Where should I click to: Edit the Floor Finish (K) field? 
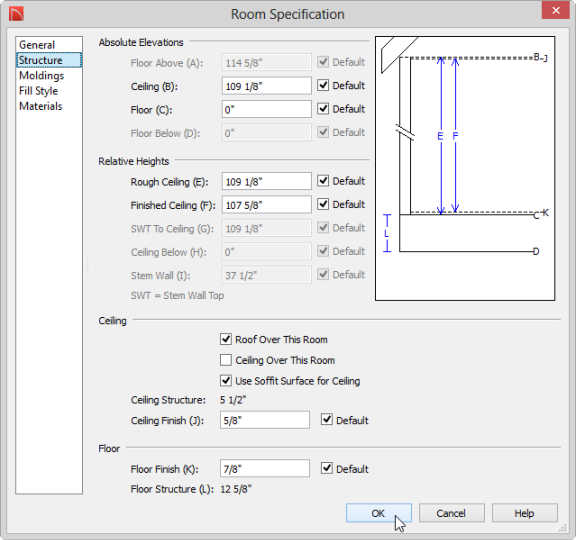[x=265, y=468]
